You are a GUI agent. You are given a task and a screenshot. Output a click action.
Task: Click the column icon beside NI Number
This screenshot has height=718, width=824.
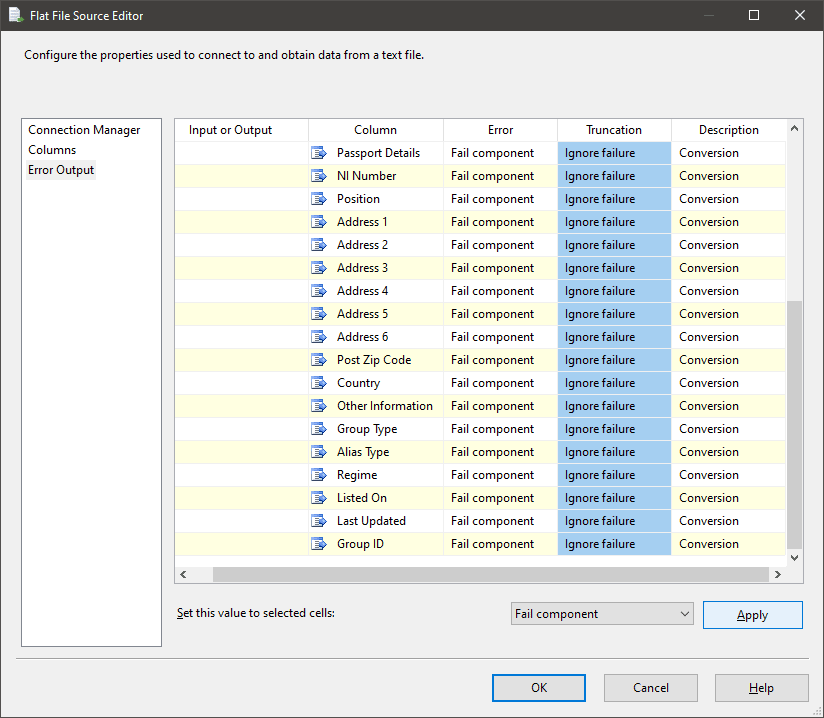click(x=319, y=176)
